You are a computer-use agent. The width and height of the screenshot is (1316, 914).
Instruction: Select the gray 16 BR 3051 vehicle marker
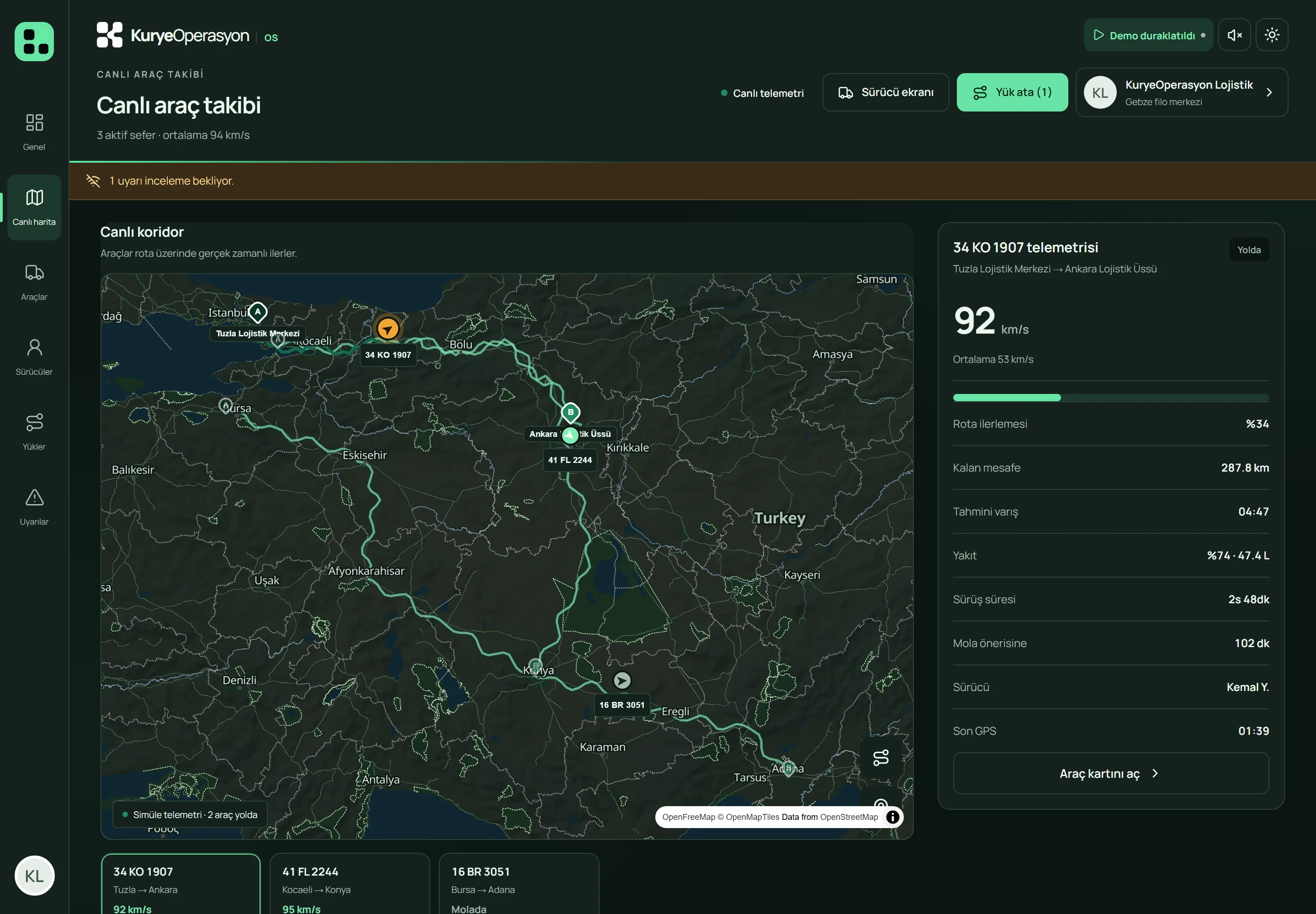click(622, 680)
